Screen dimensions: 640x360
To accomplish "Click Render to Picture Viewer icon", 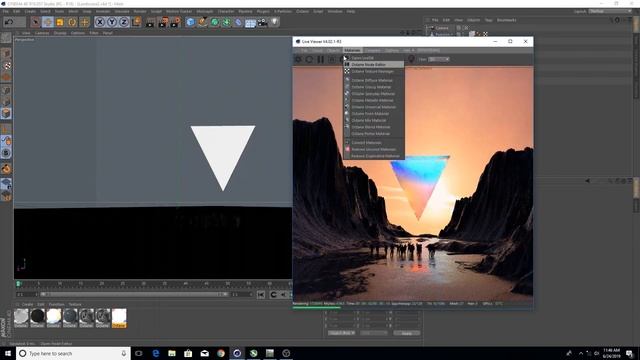I will coord(163,22).
